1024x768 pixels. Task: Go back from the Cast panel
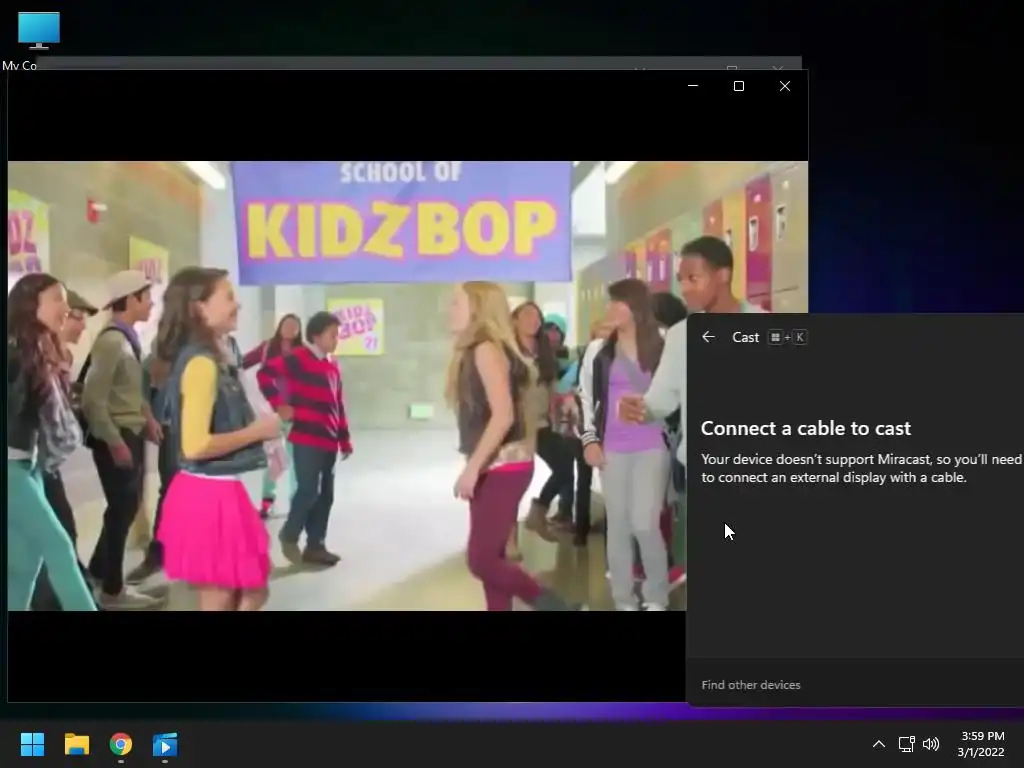709,337
